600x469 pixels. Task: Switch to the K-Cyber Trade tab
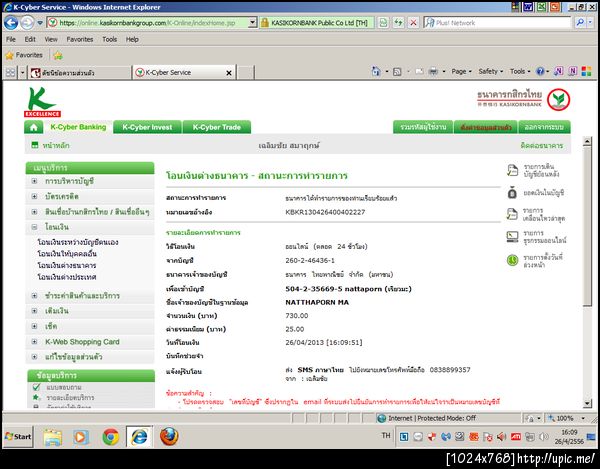(217, 127)
